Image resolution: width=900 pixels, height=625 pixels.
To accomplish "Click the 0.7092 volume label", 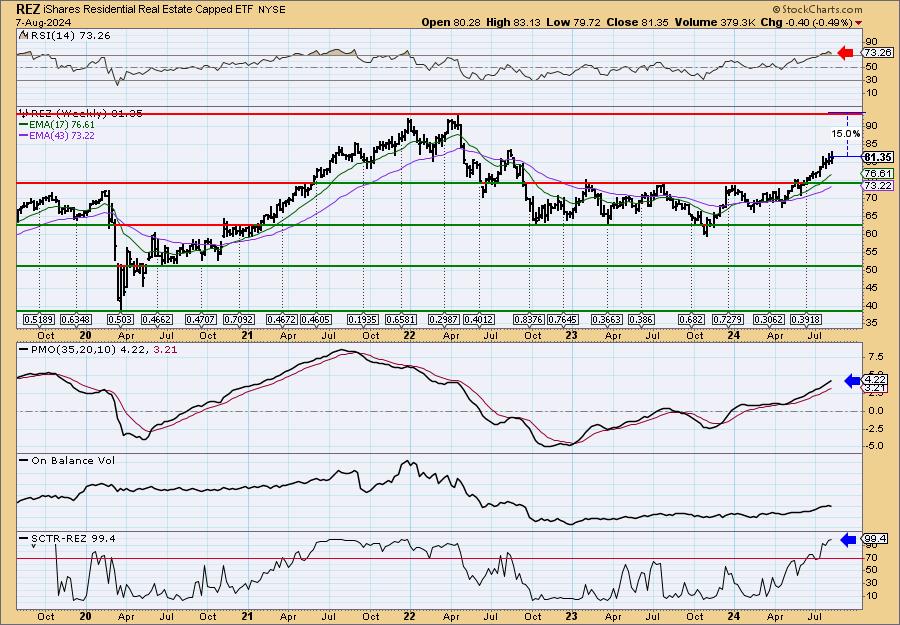I will [239, 319].
